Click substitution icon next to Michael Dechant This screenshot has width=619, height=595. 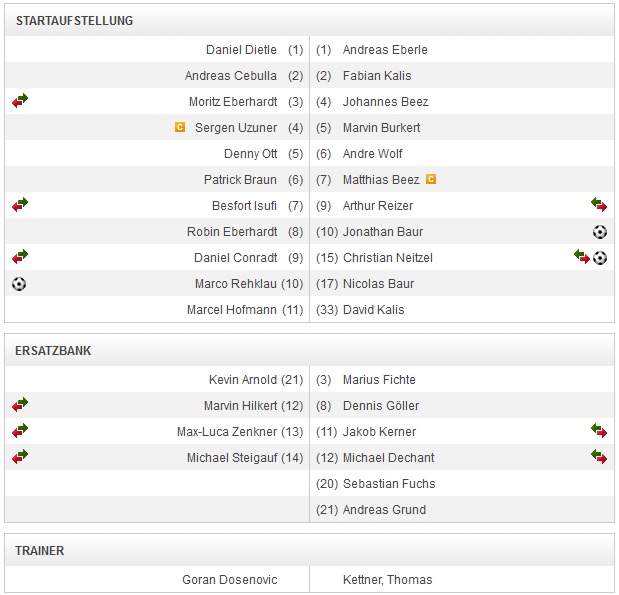tap(599, 457)
